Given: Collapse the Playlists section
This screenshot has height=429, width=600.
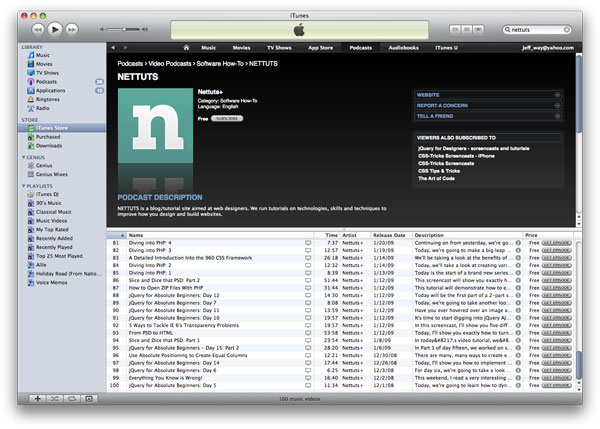Looking at the screenshot, I should (24, 186).
